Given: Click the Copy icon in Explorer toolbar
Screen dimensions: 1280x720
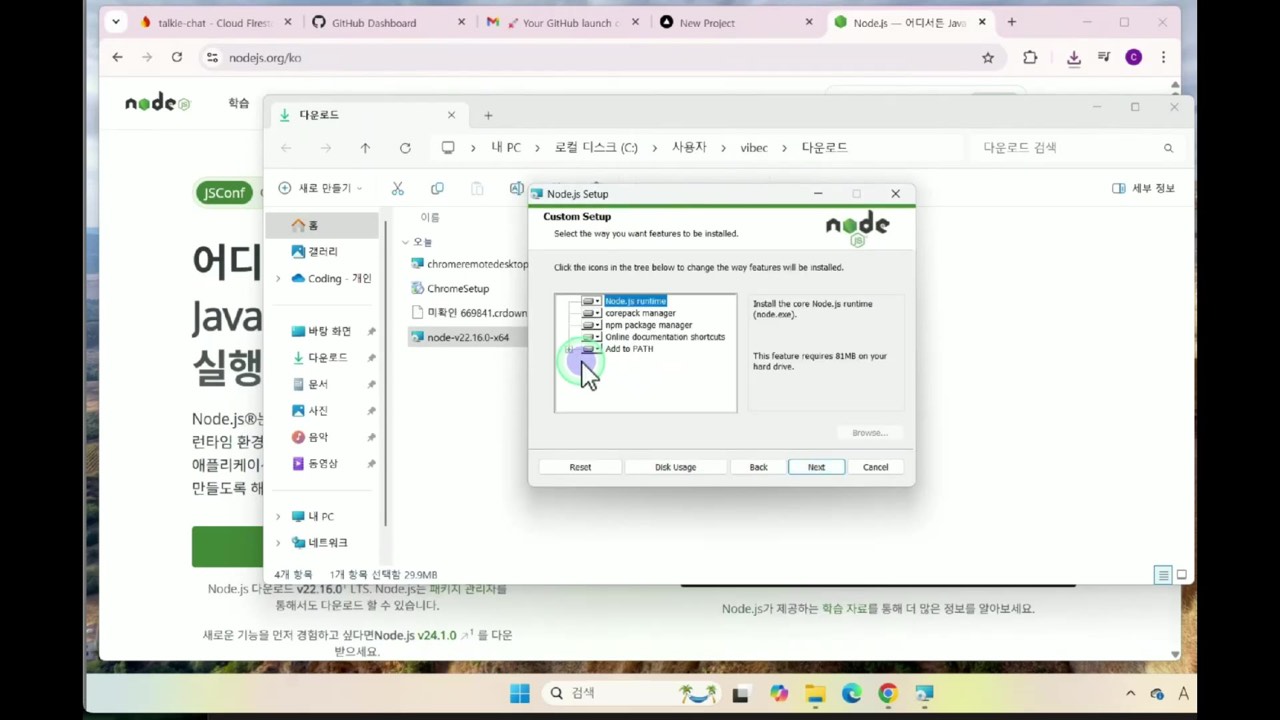Looking at the screenshot, I should coord(437,188).
